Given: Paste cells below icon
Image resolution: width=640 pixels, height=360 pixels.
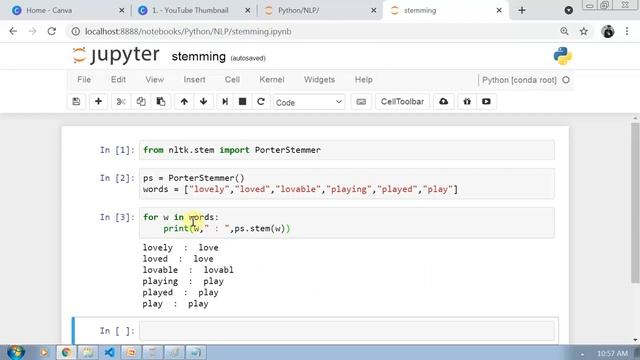Looking at the screenshot, I should pyautogui.click(x=161, y=102).
